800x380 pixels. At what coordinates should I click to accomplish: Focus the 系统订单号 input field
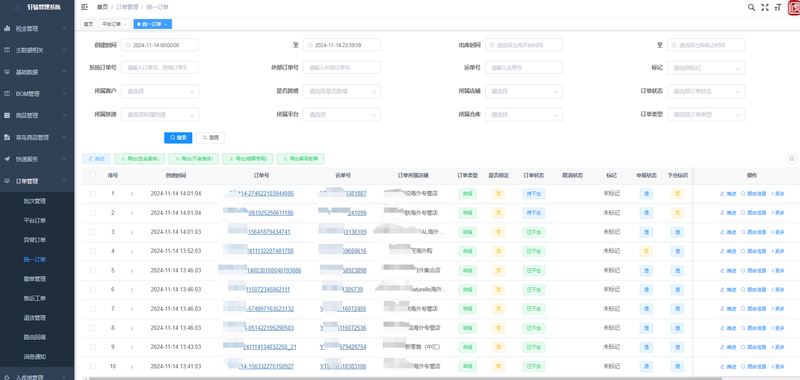[x=160, y=68]
